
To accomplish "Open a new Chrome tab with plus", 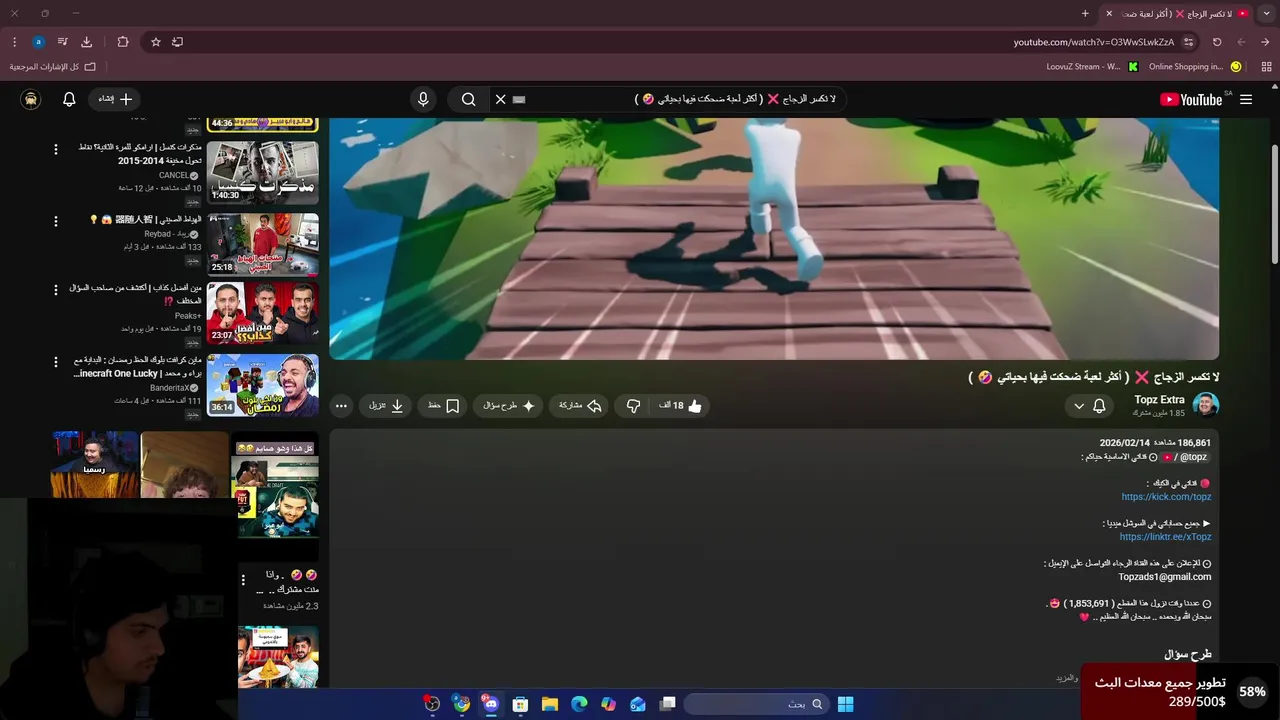I will (1085, 13).
